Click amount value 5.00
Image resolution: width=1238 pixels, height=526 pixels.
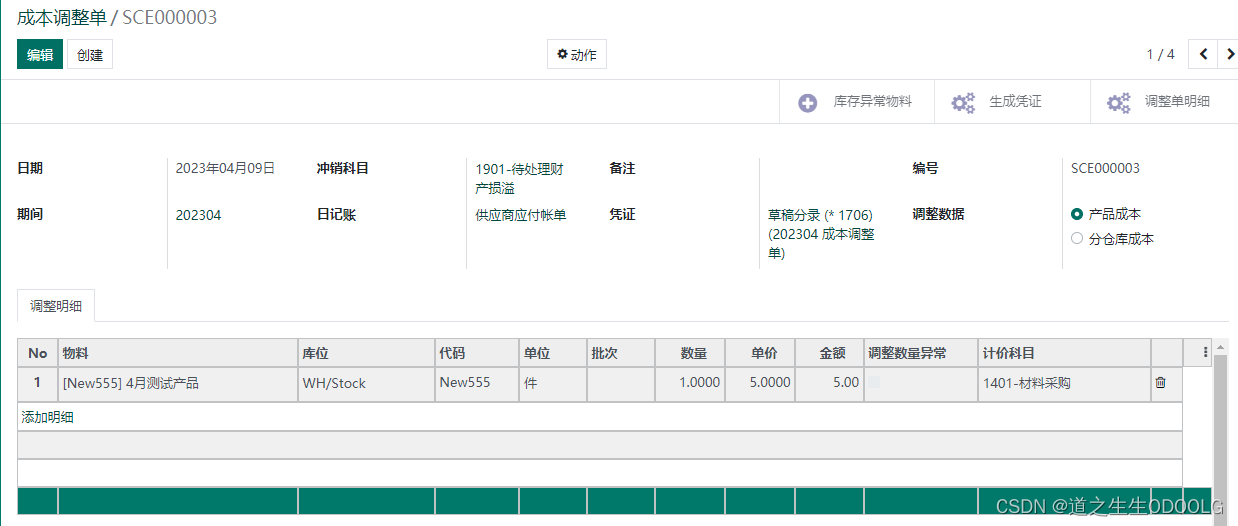click(844, 383)
